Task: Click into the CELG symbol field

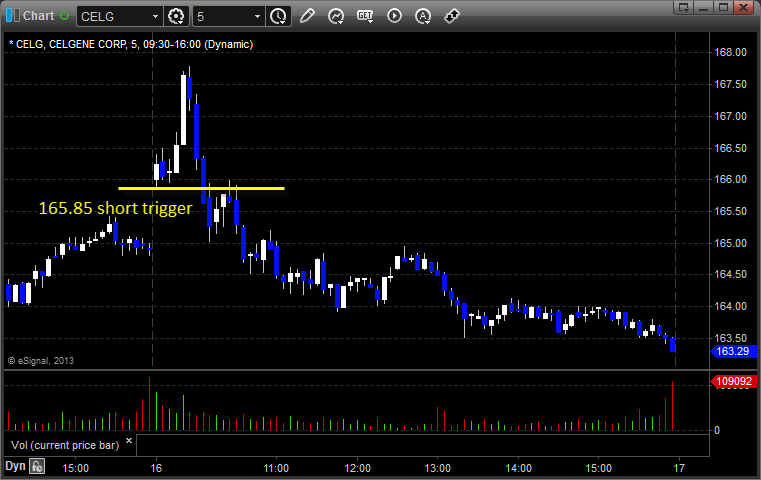Action: 115,17
